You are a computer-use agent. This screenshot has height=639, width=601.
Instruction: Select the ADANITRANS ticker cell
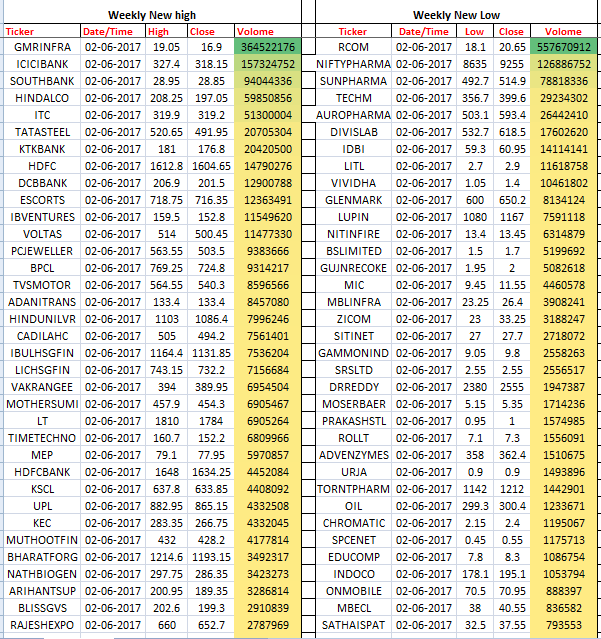point(42,302)
